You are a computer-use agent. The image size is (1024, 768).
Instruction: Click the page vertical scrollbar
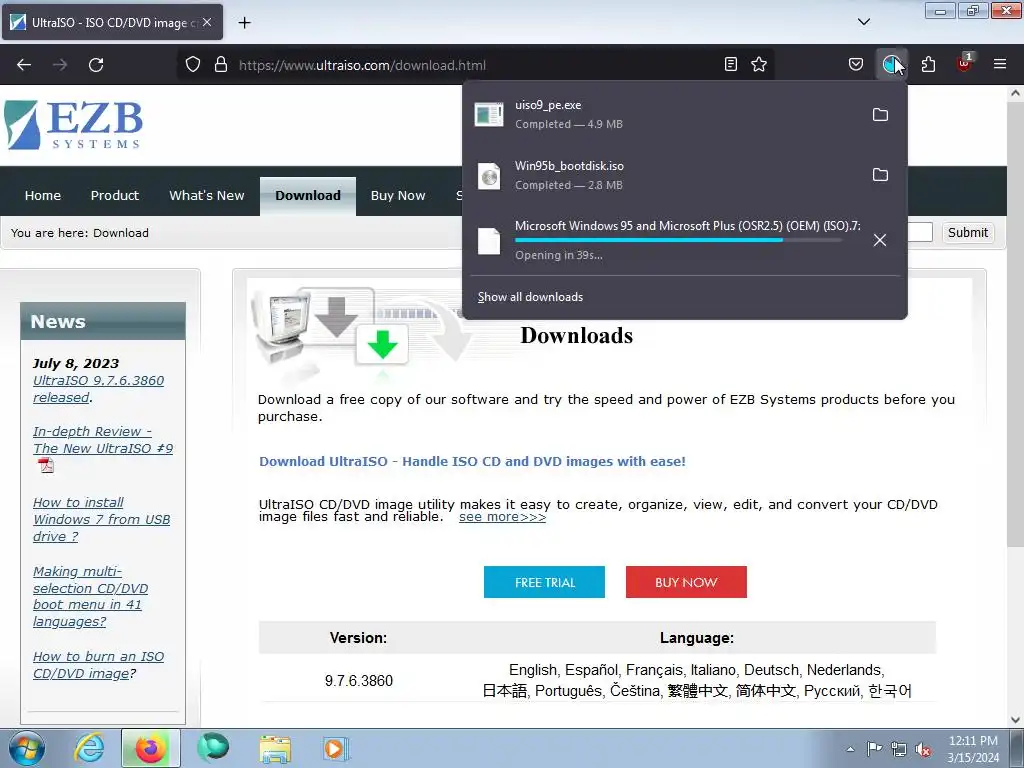(x=1015, y=323)
